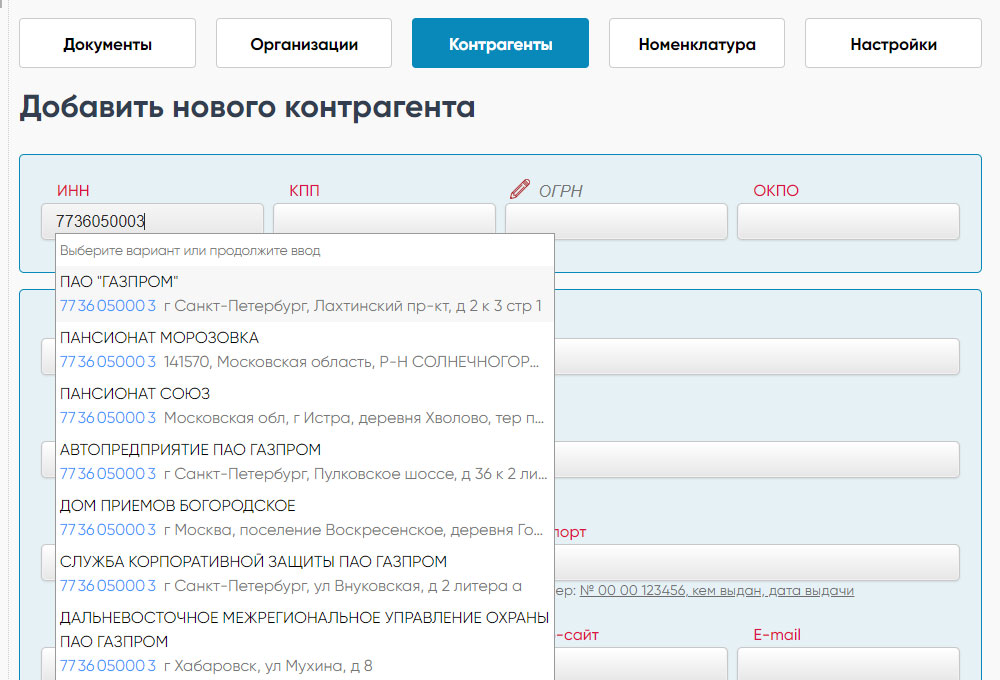Image resolution: width=1000 pixels, height=680 pixels.
Task: Click address text ул Внуковская, д 2 литера а
Action: (418, 586)
